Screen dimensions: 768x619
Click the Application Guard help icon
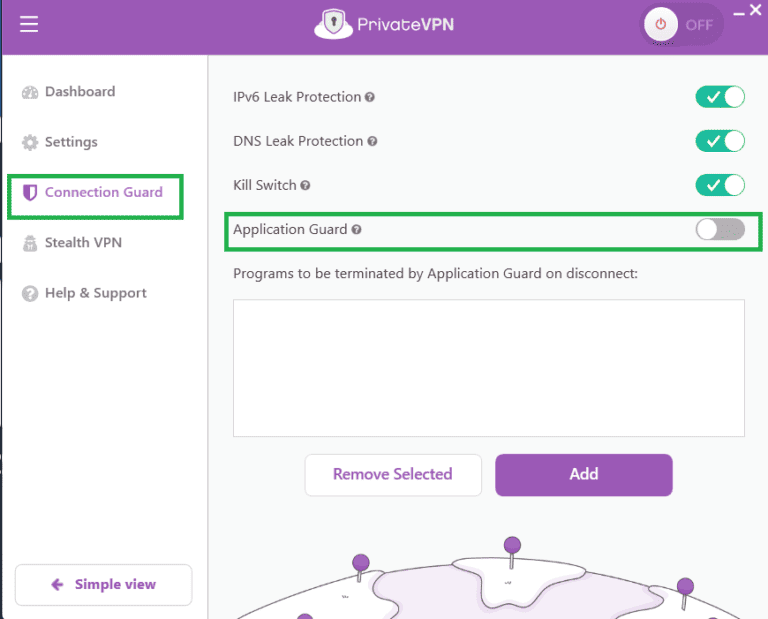click(356, 230)
